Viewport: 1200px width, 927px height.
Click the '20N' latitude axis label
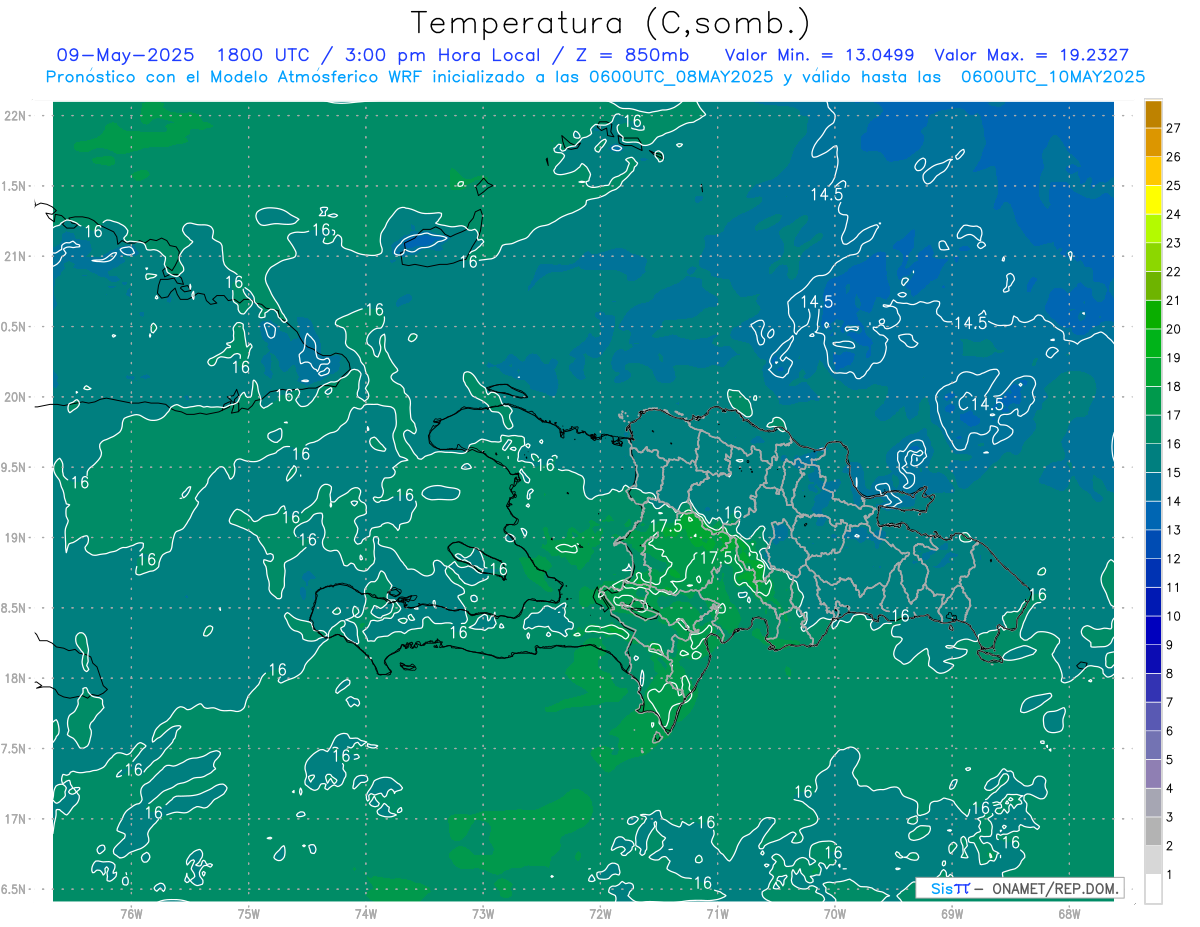[14, 397]
